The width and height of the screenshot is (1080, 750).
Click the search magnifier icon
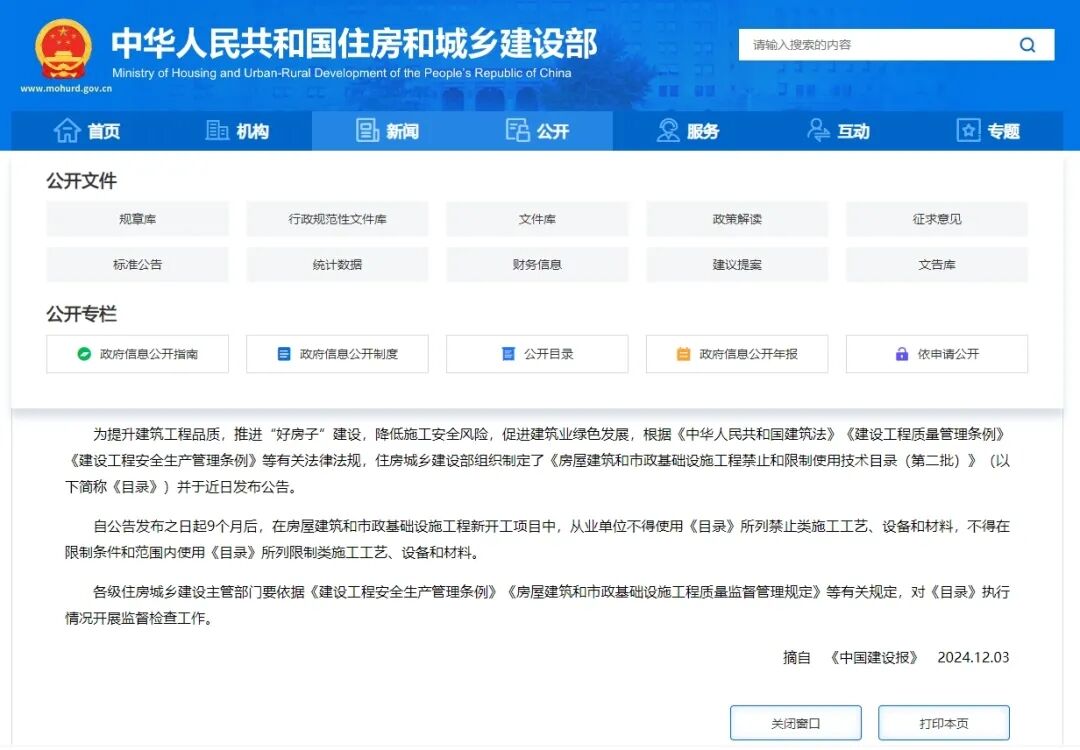click(x=1027, y=45)
